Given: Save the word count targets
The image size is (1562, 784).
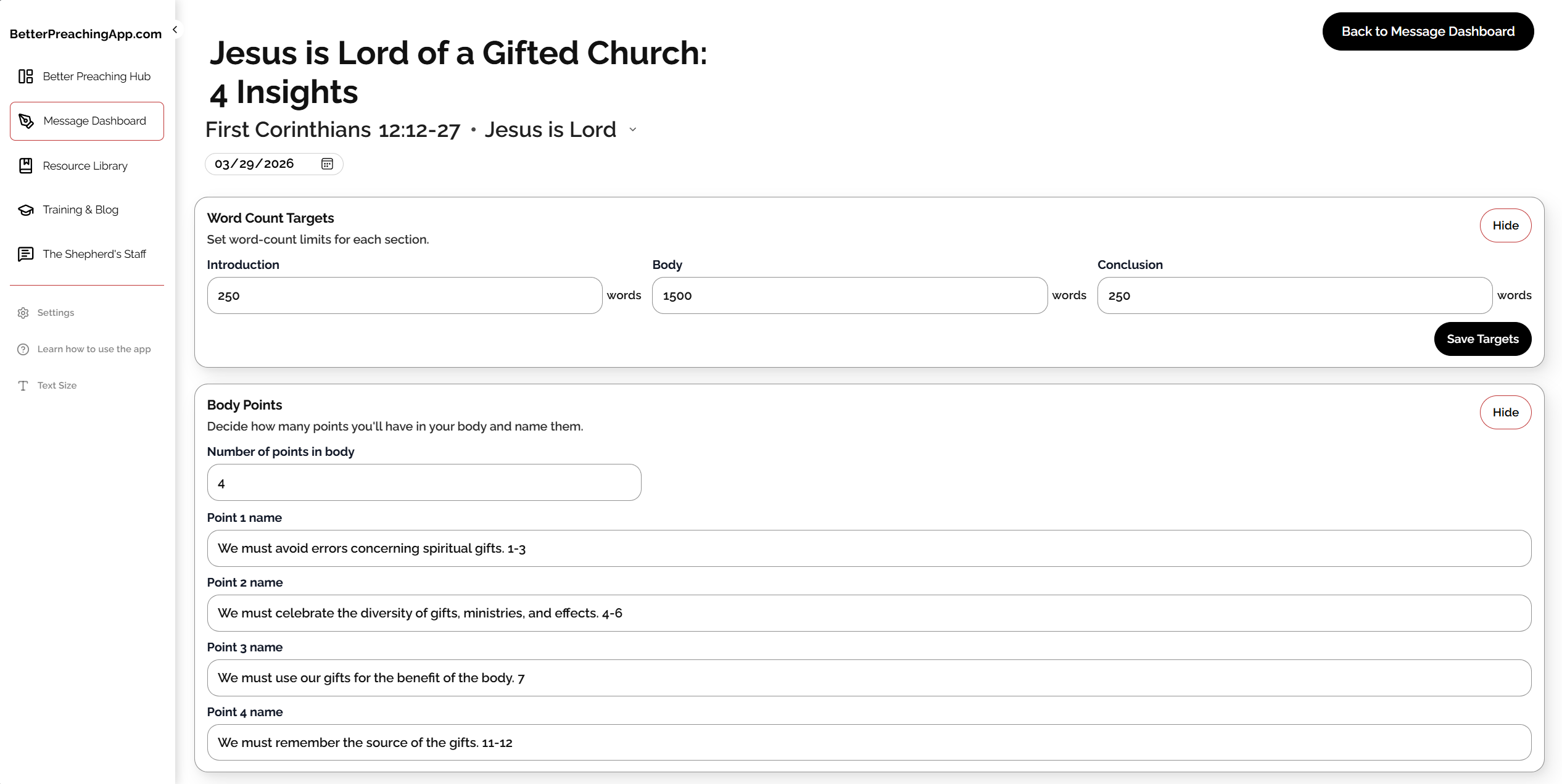Looking at the screenshot, I should (x=1482, y=339).
